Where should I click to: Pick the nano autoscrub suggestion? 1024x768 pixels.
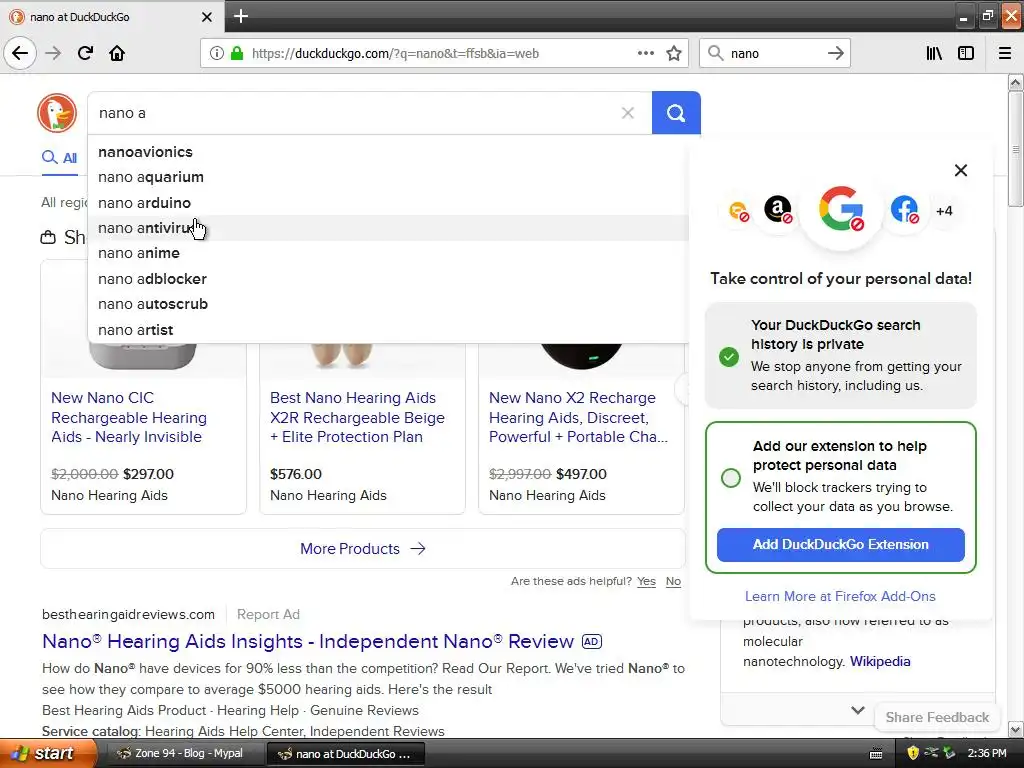pyautogui.click(x=388, y=304)
